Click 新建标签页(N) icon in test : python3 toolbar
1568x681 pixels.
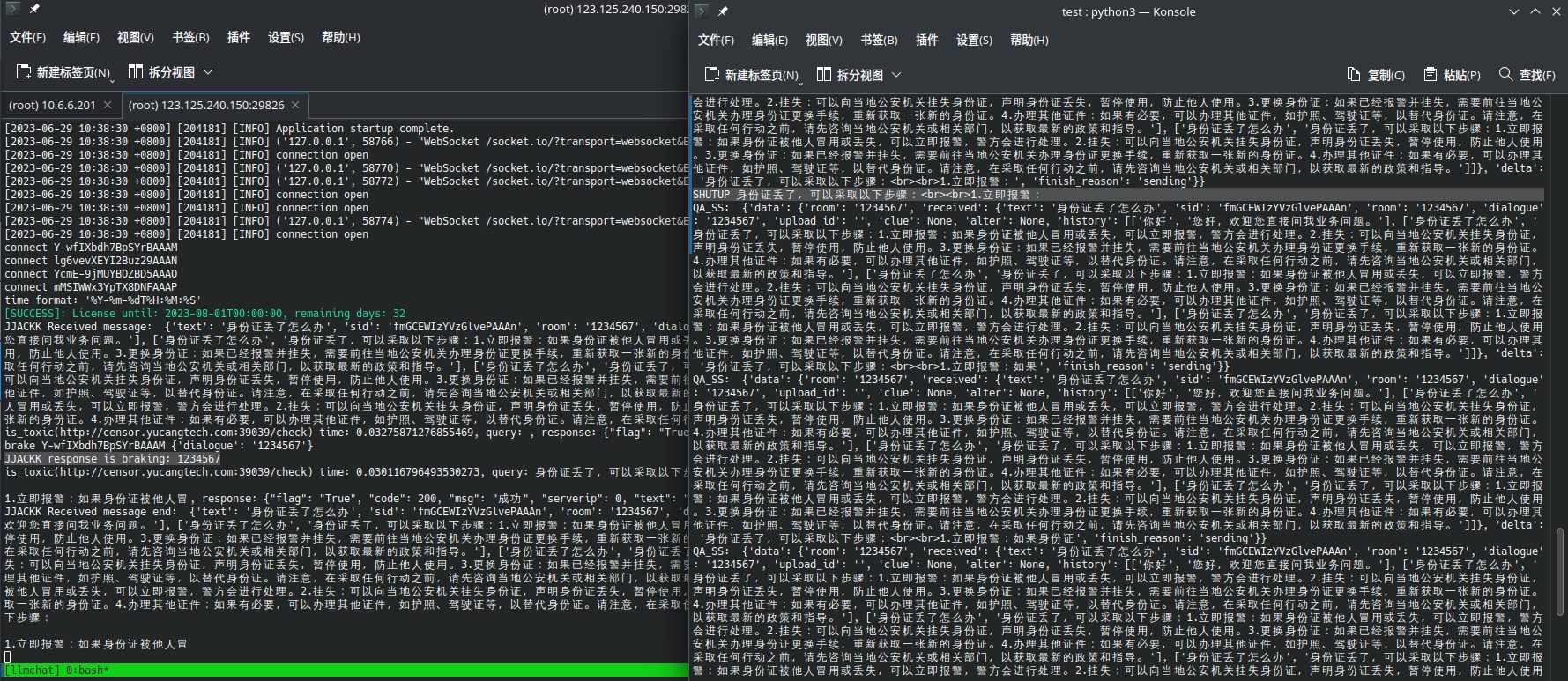tap(712, 75)
